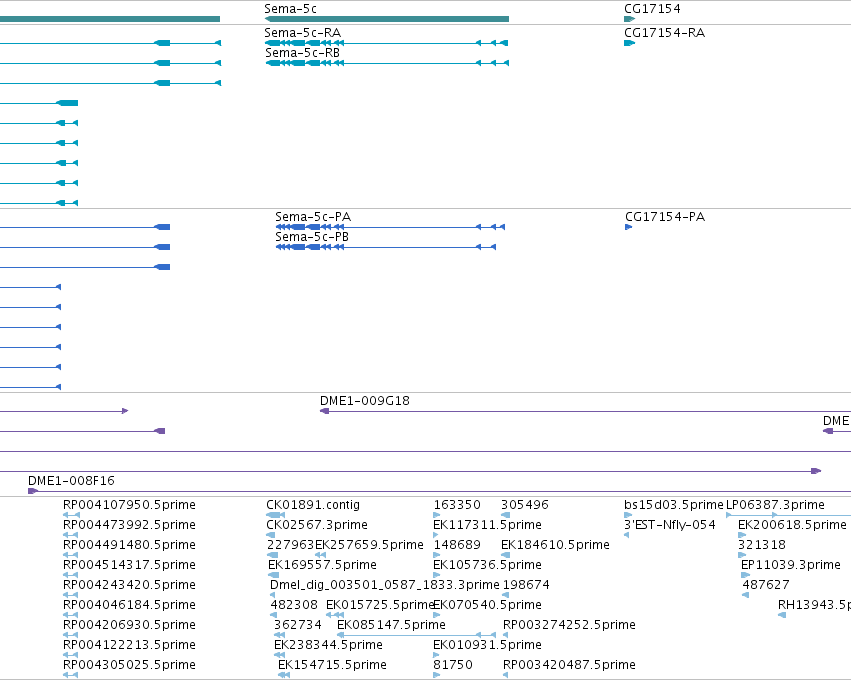
Task: Click the Sema-5c gene label
Action: pyautogui.click(x=290, y=9)
